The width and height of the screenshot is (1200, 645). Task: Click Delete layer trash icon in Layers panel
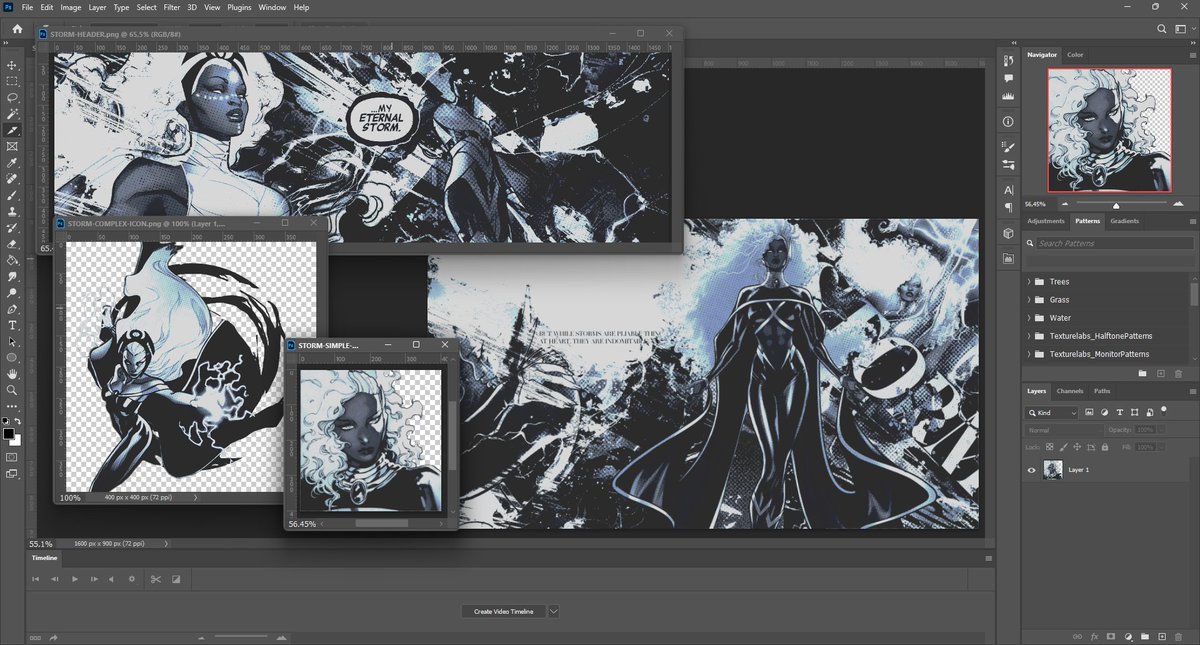(1178, 636)
